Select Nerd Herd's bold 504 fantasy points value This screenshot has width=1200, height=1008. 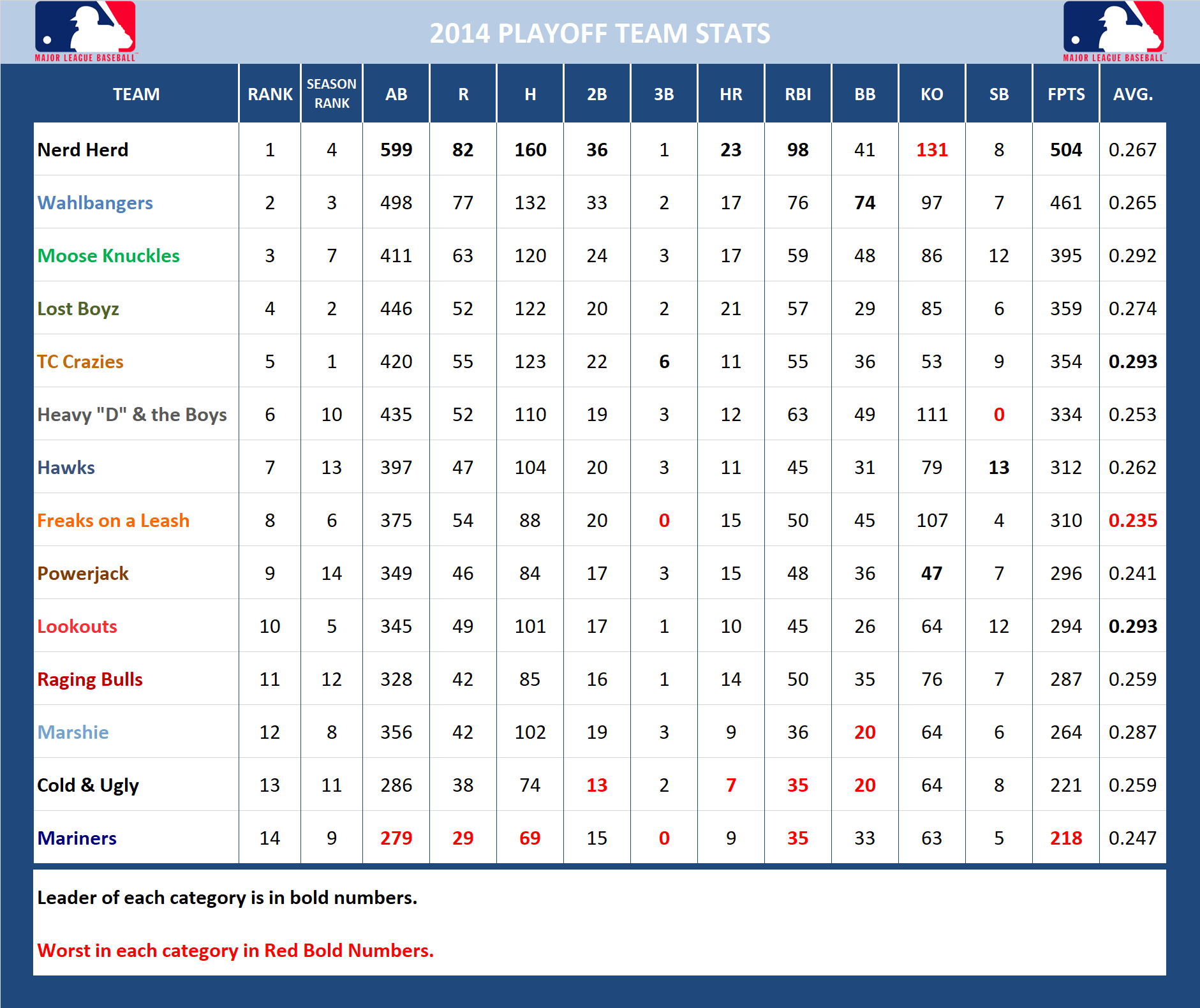click(x=1065, y=149)
